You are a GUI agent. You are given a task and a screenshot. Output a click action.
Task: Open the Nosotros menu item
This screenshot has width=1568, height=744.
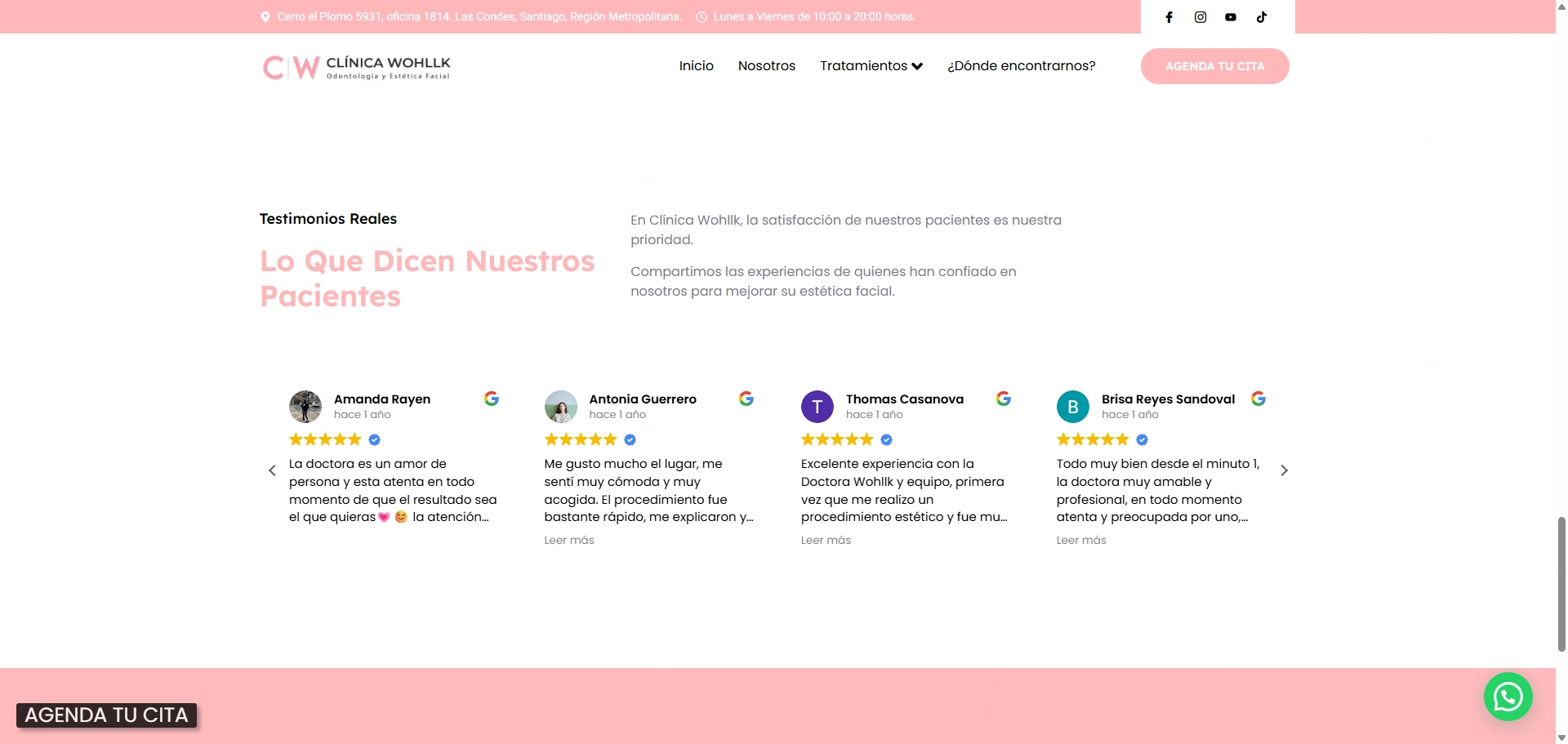click(766, 66)
